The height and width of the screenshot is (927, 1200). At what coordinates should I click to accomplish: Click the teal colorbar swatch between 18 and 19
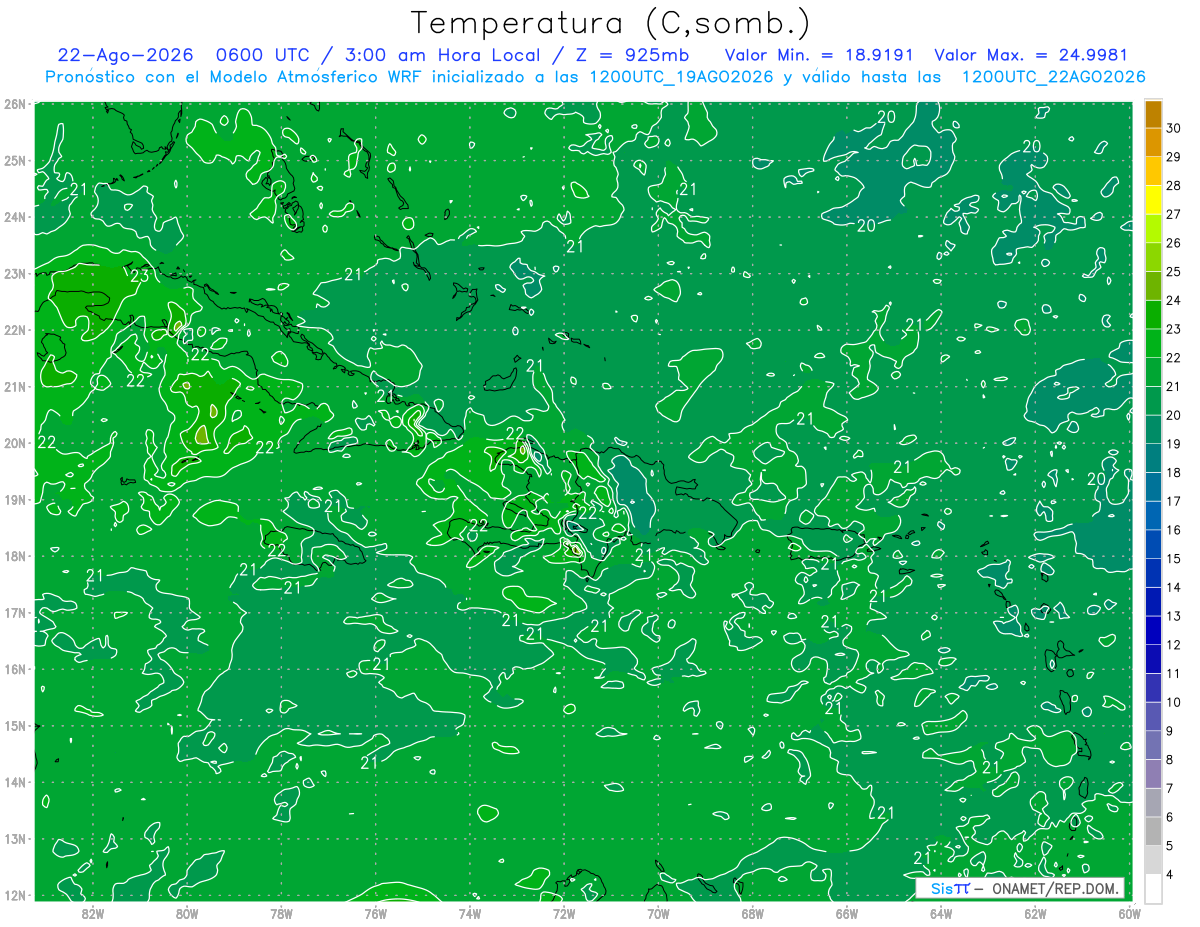(1154, 457)
